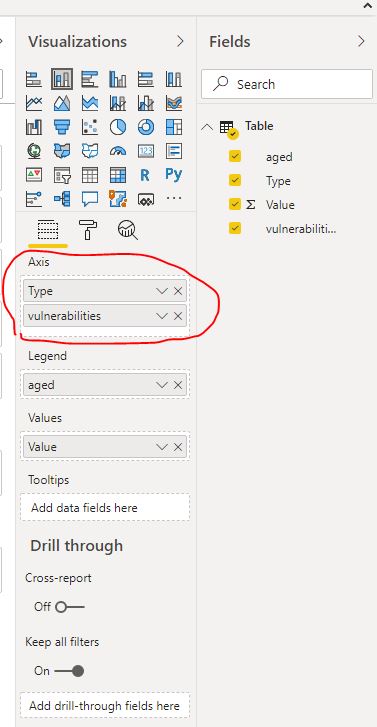Choose the Multi-row card visual
This screenshot has width=377, height=727.
(x=173, y=151)
